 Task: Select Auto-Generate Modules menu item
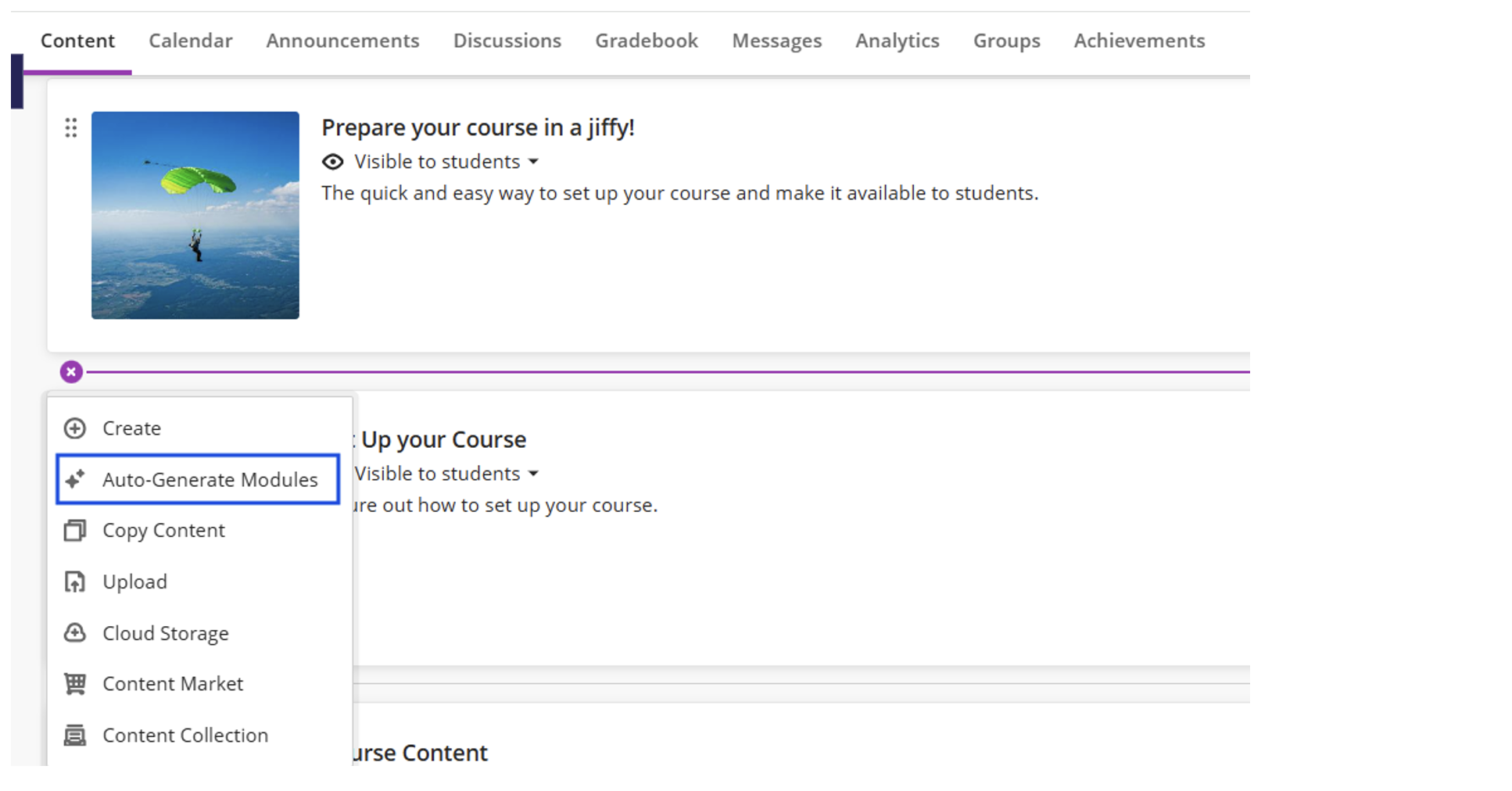coord(199,479)
